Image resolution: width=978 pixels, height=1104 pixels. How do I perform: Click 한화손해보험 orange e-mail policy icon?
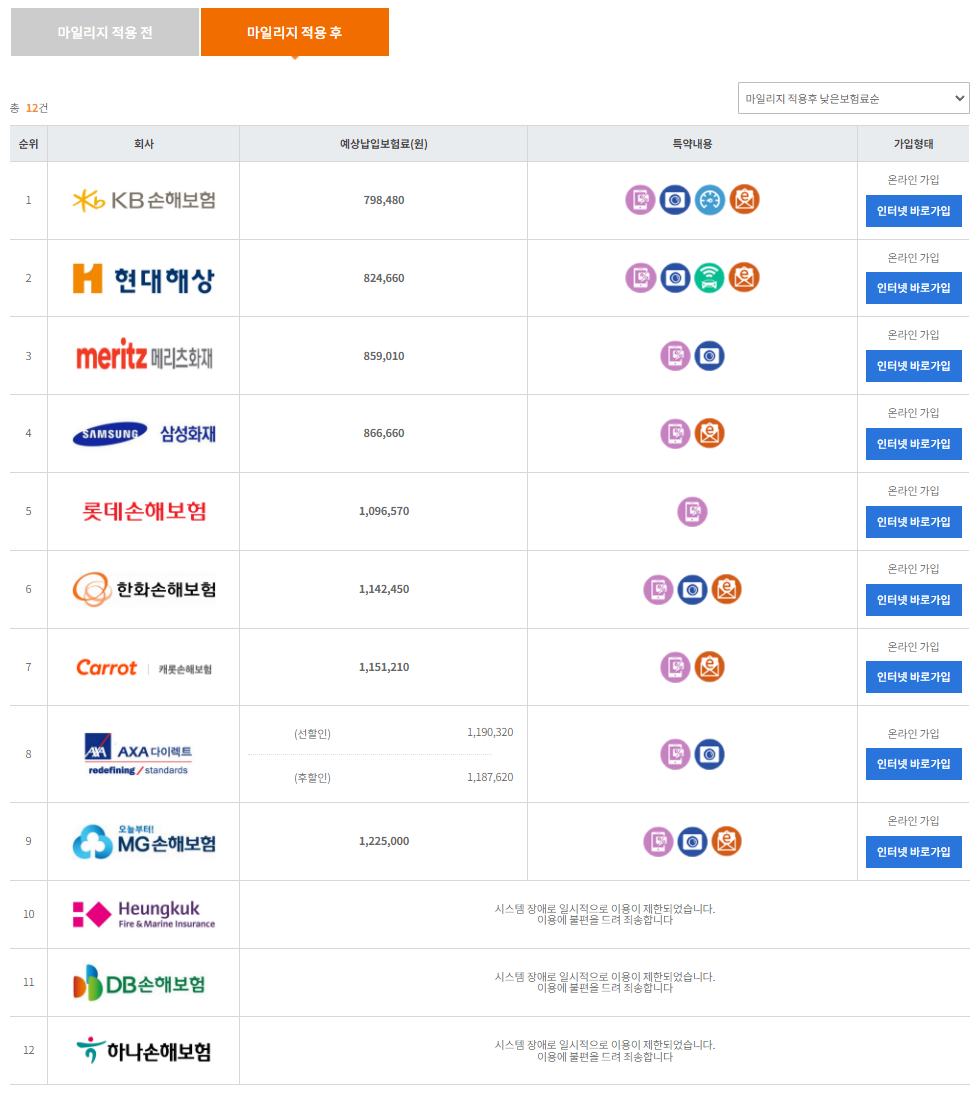pyautogui.click(x=727, y=589)
